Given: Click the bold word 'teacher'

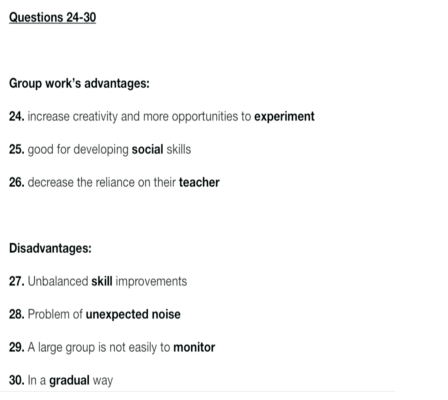Looking at the screenshot, I should [x=199, y=182].
